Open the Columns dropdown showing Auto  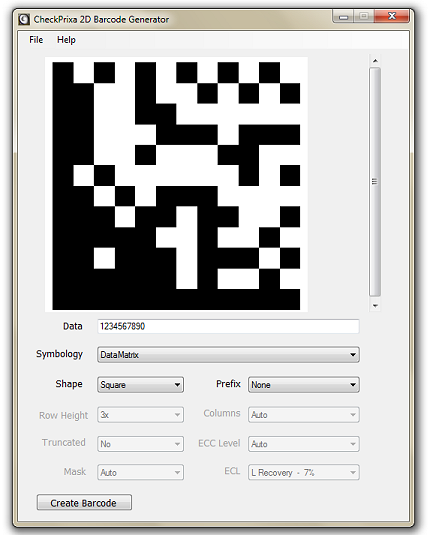[303, 415]
